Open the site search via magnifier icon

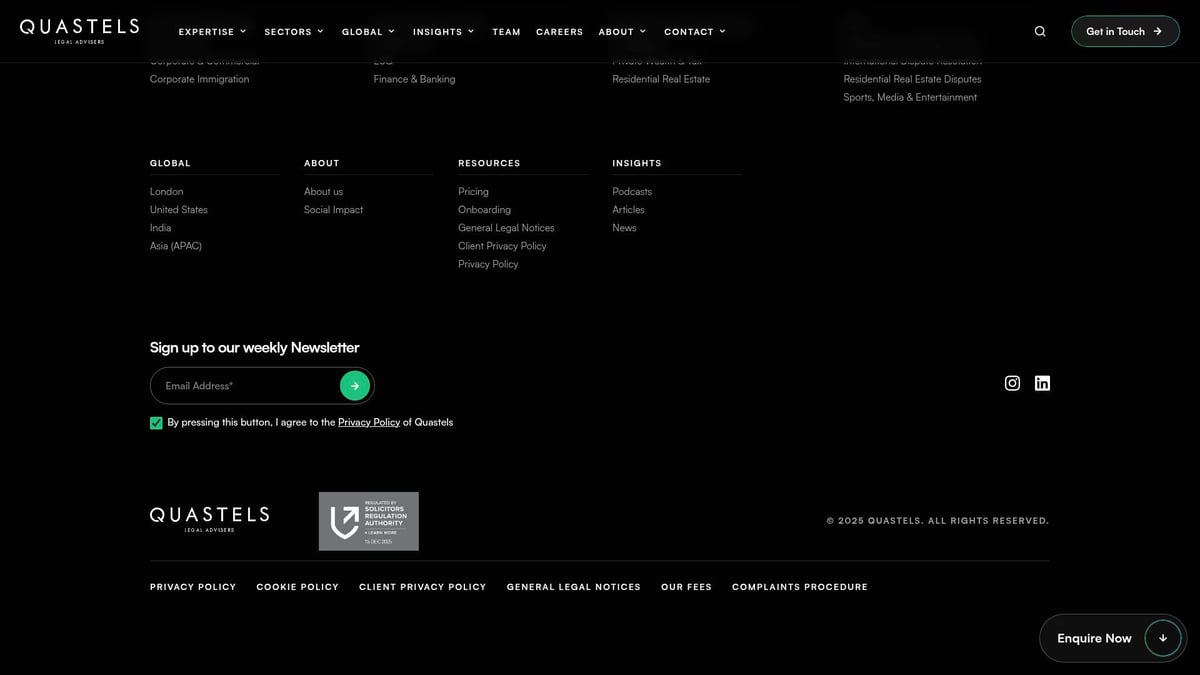(1039, 31)
